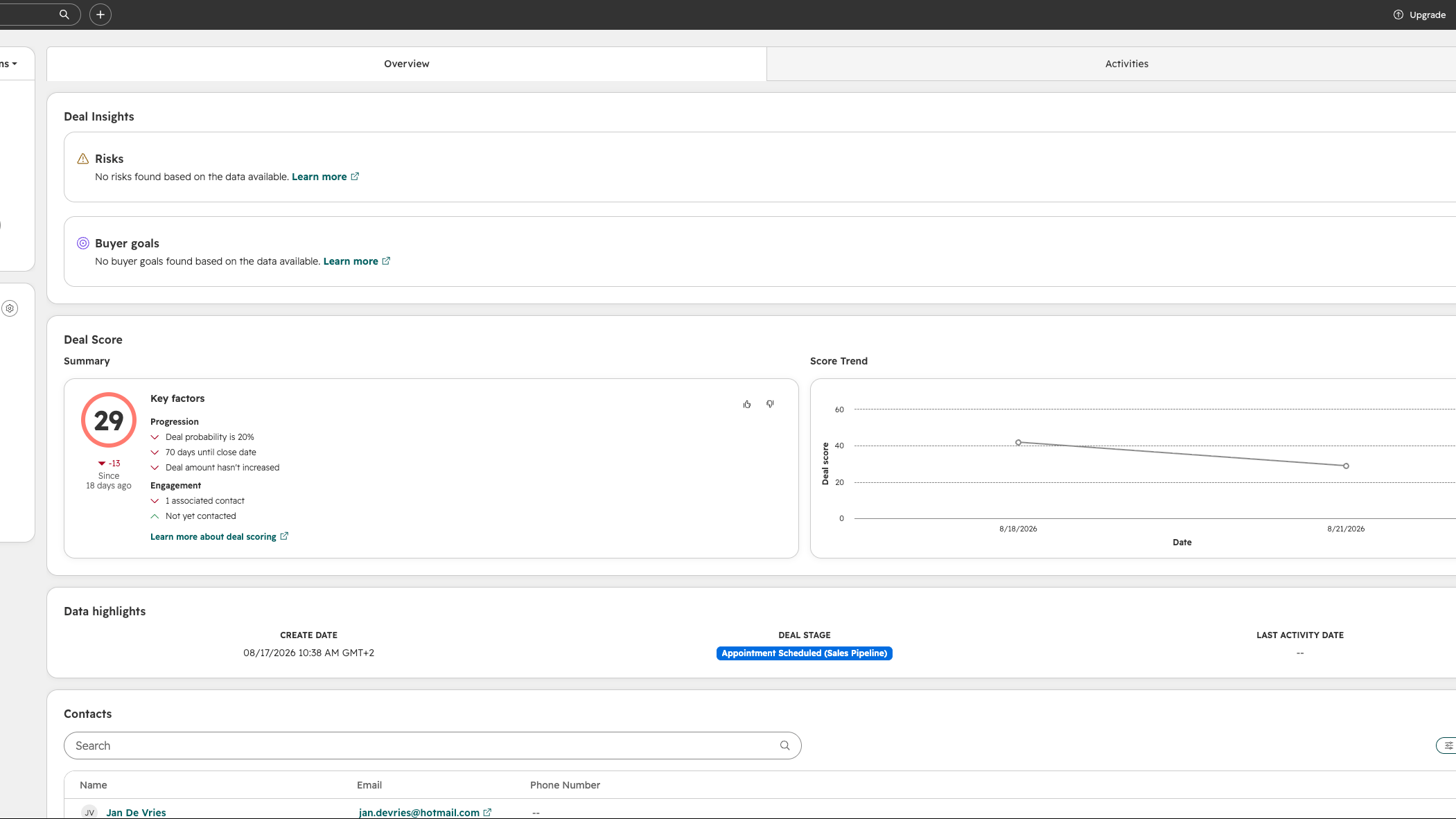The height and width of the screenshot is (819, 1456).
Task: Click the Email column header in Contacts
Action: pyautogui.click(x=369, y=785)
